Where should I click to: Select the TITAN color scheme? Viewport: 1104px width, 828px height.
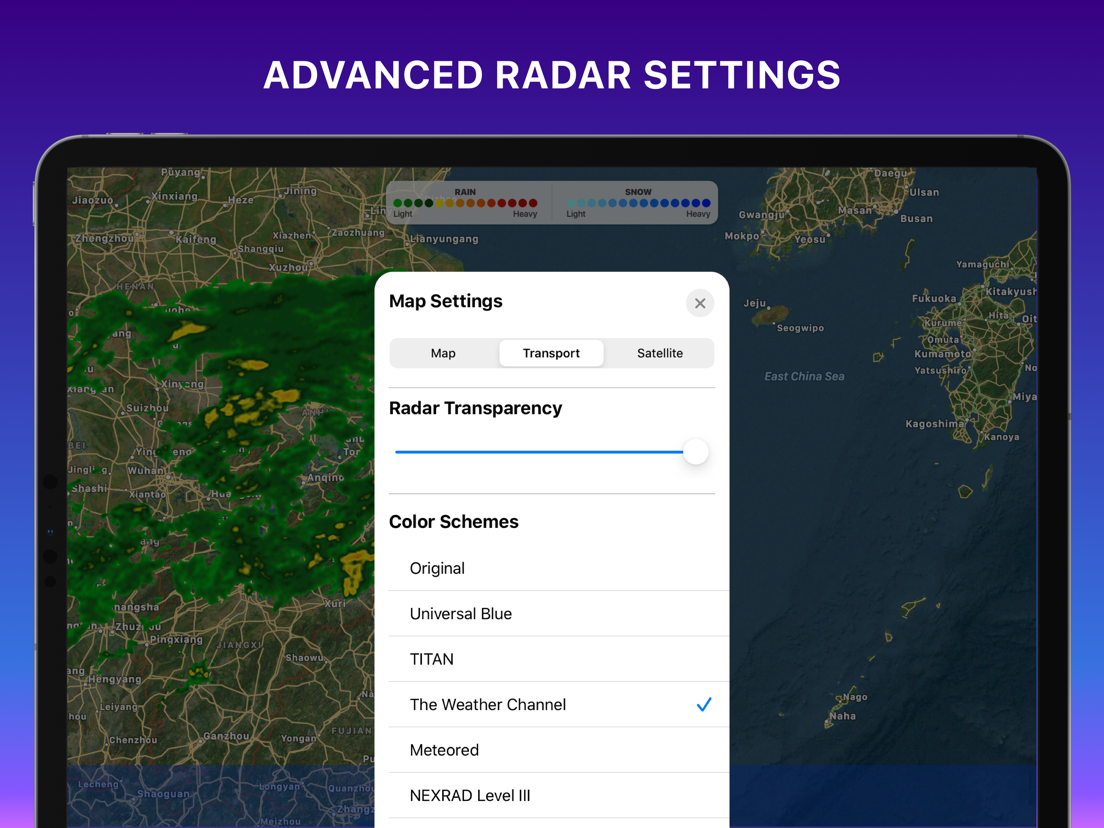click(x=558, y=659)
